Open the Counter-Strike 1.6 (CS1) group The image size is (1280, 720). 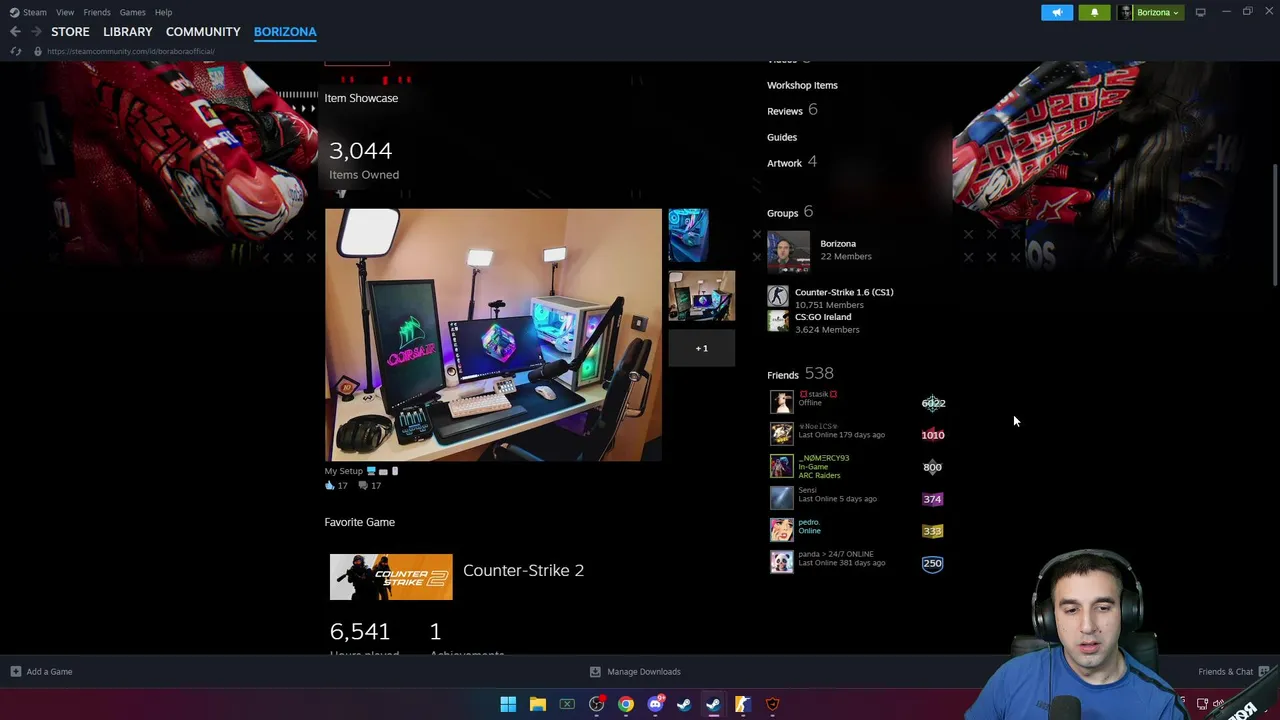pos(844,292)
